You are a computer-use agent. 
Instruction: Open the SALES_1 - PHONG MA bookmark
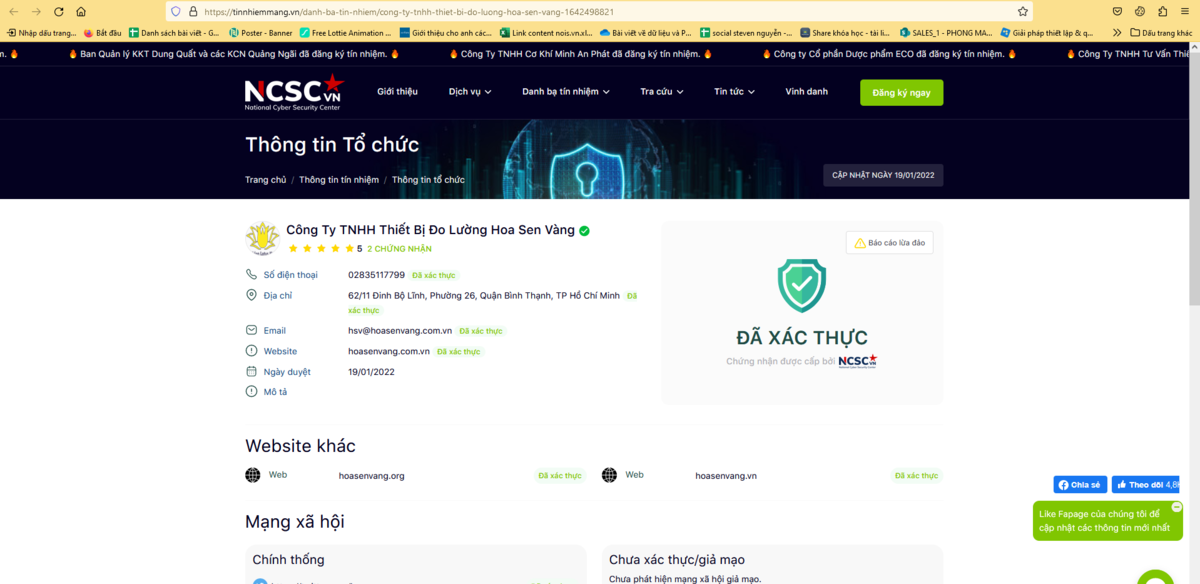tap(945, 32)
